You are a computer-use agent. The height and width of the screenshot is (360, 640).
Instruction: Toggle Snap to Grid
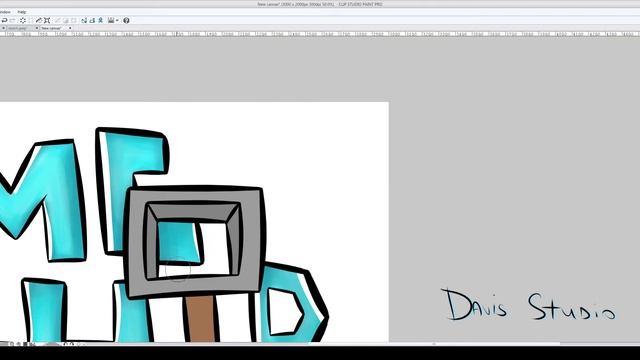(100, 20)
